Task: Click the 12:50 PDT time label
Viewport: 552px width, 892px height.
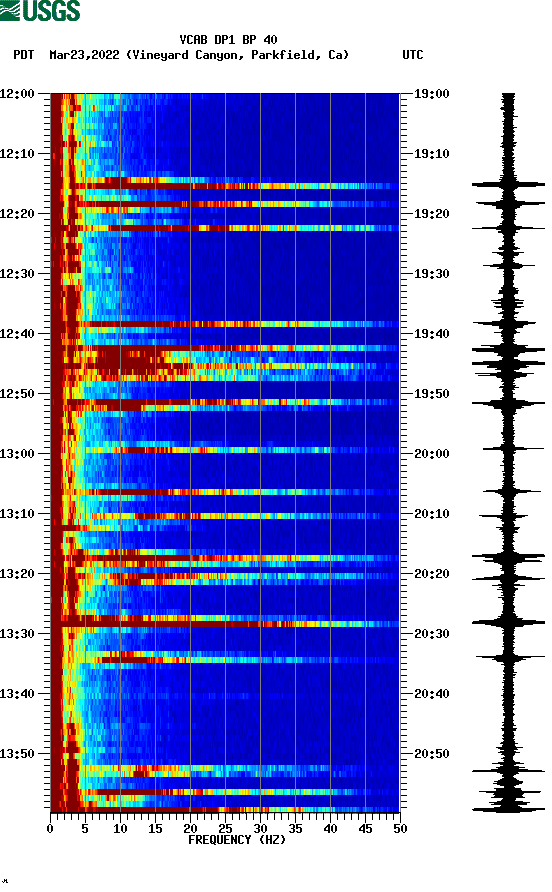Action: pos(17,394)
